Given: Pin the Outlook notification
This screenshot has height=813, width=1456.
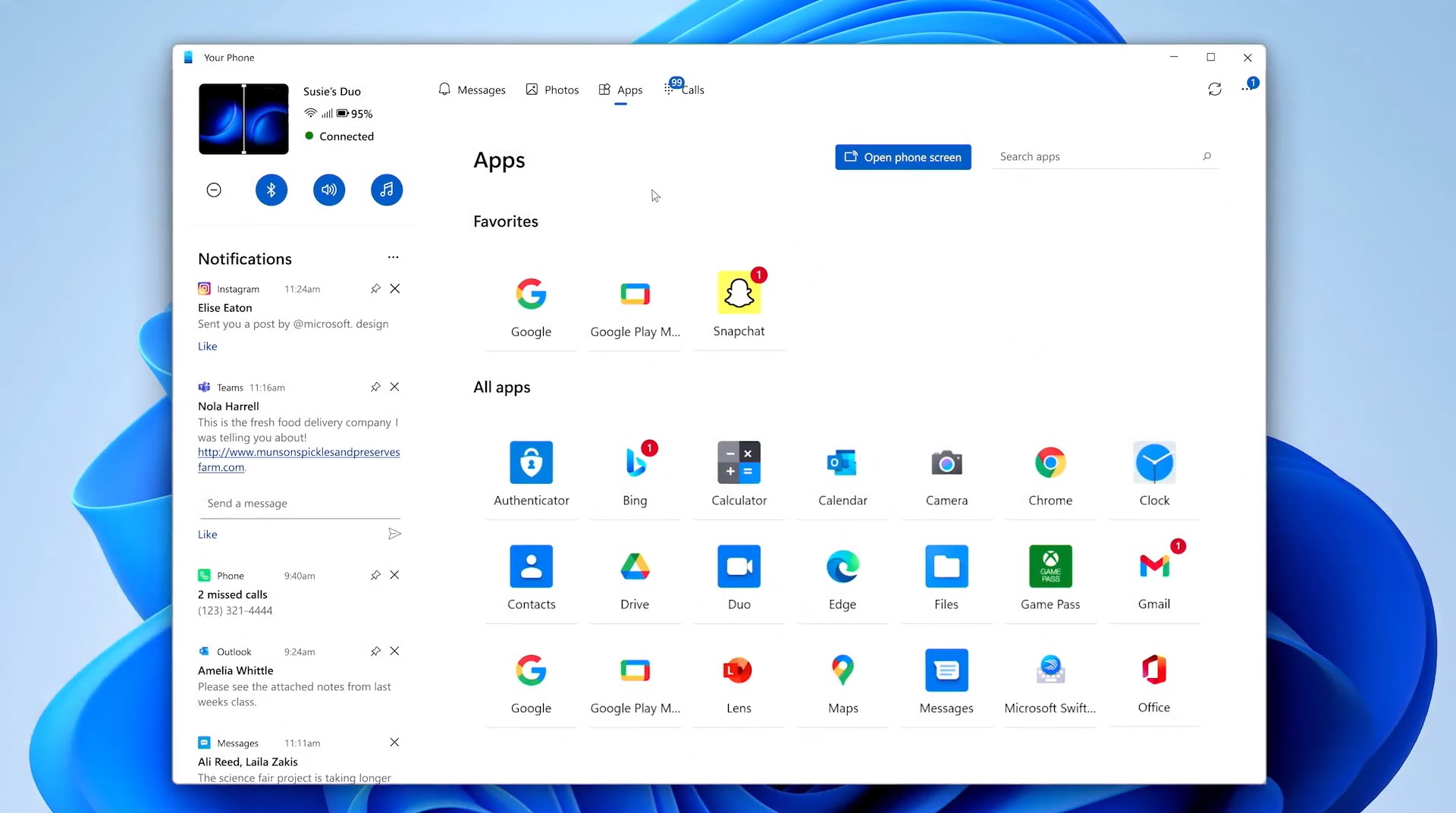Looking at the screenshot, I should point(375,651).
